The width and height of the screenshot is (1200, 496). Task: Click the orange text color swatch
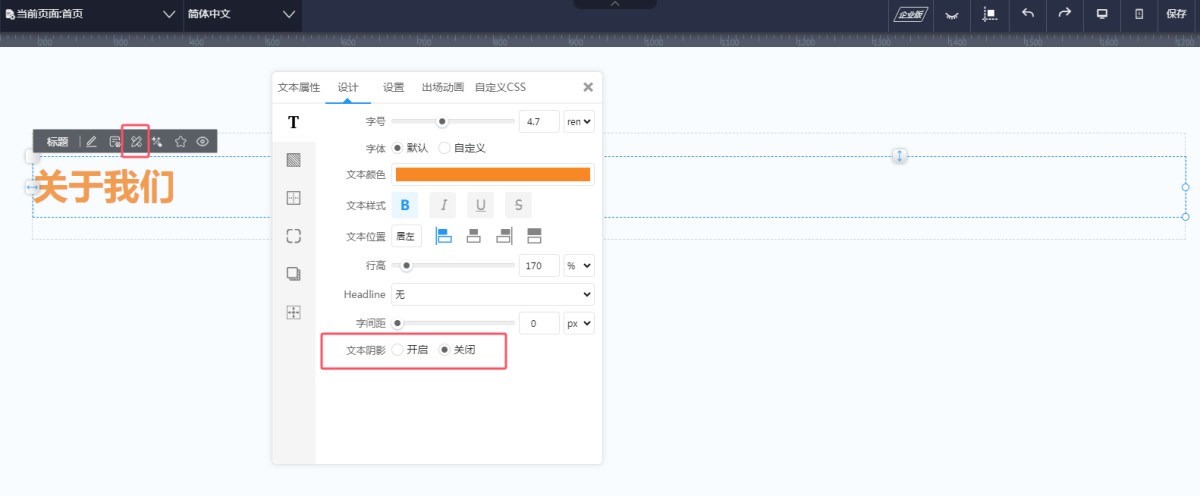click(492, 175)
